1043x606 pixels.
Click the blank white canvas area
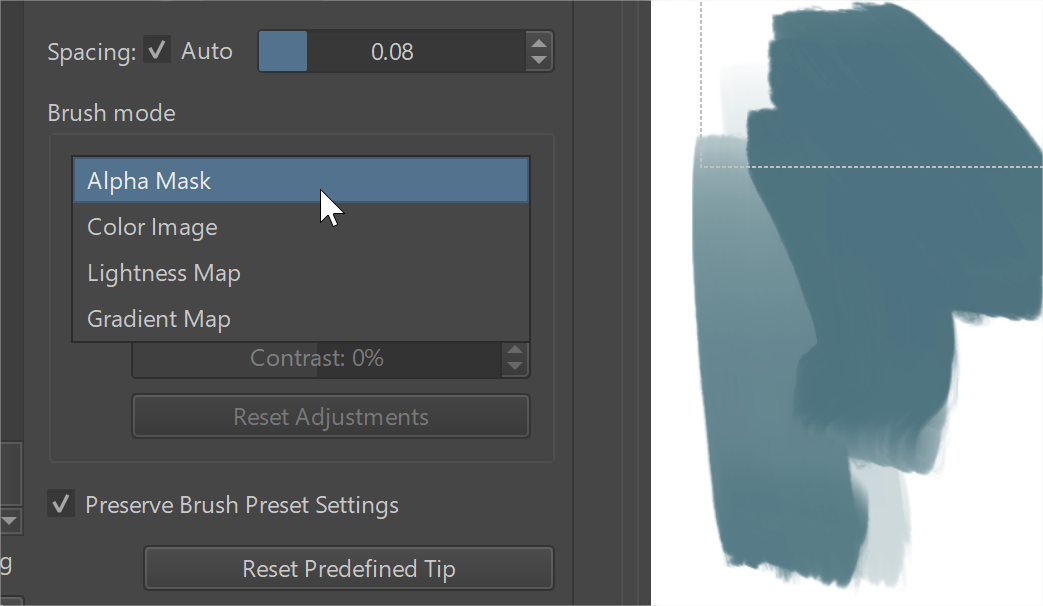pyautogui.click(x=1000, y=450)
